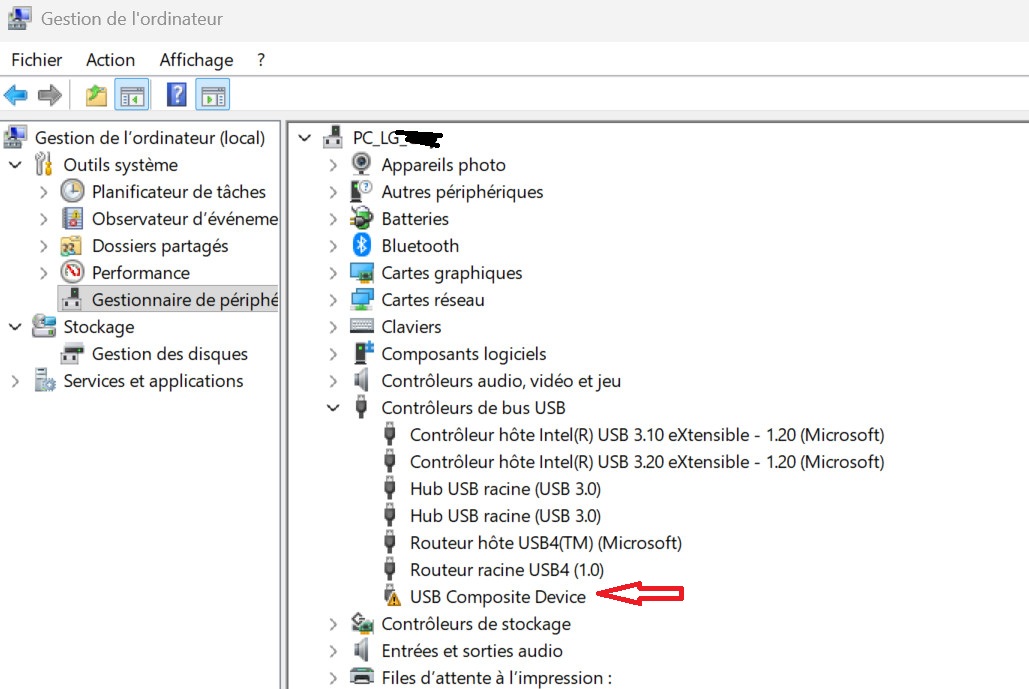Select Routeur hôte USB4(TM) (Microsoft)
Screen dimensions: 1029x689
545,543
